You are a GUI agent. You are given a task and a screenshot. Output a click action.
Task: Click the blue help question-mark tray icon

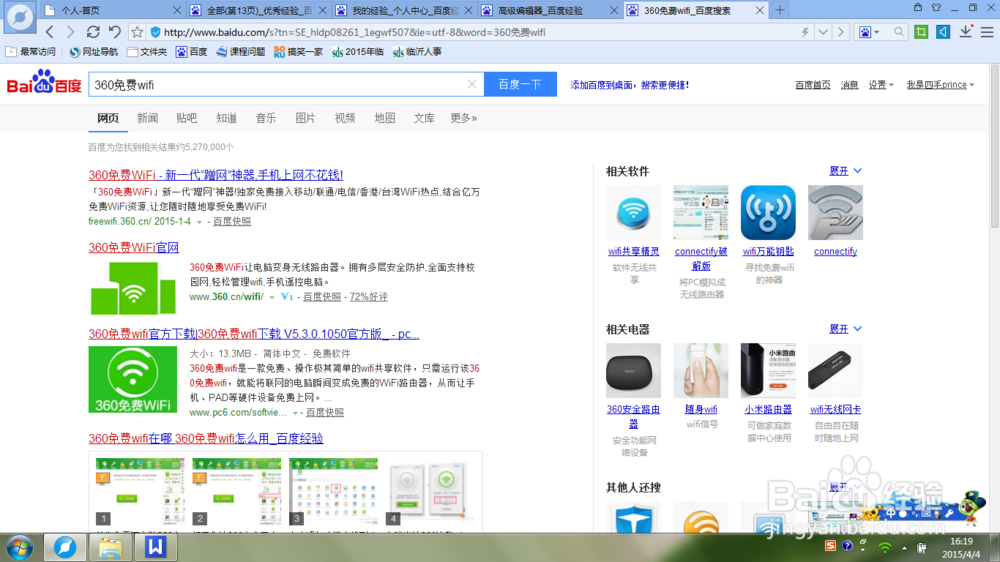pos(847,546)
